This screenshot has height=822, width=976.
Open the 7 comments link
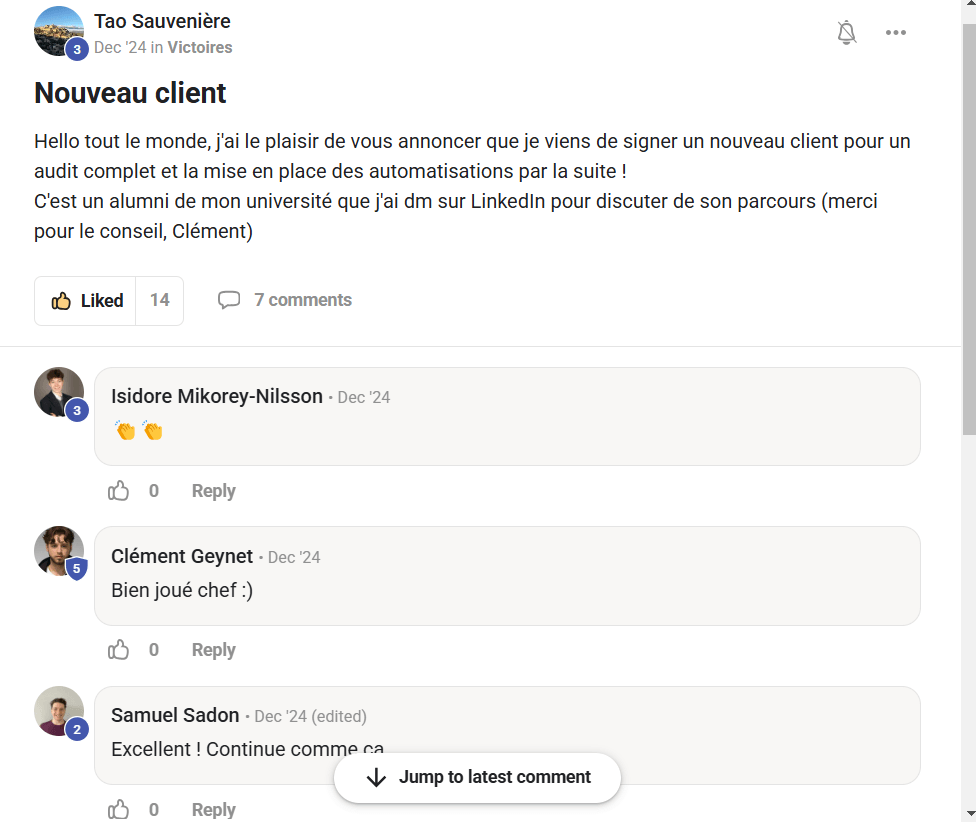point(302,300)
